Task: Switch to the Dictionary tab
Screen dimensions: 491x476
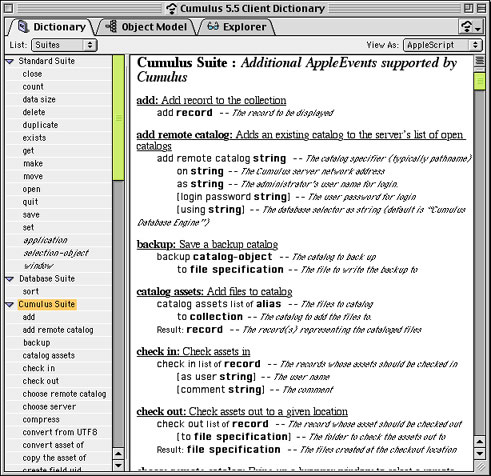Action: click(52, 27)
